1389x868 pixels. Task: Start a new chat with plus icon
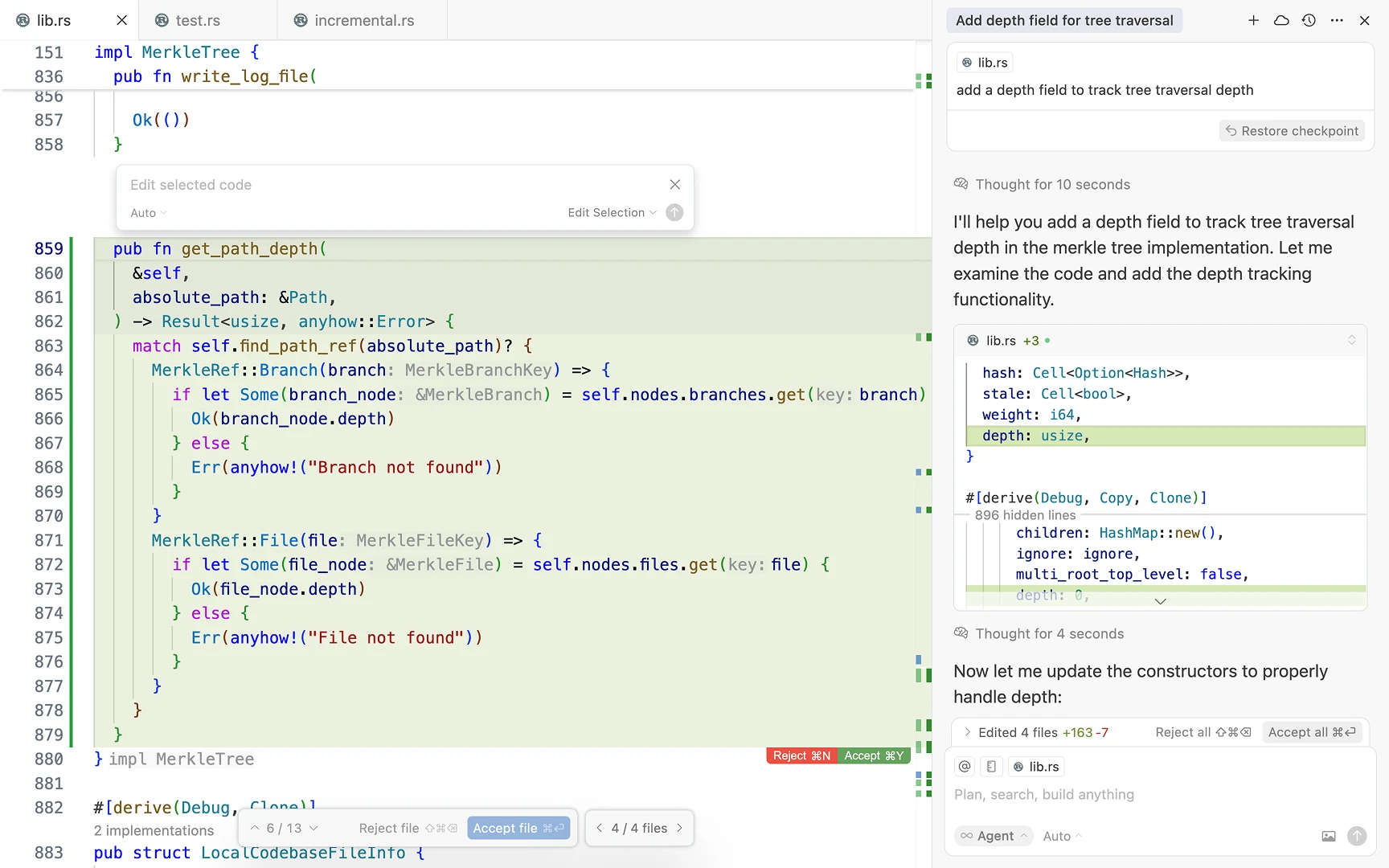tap(1253, 21)
